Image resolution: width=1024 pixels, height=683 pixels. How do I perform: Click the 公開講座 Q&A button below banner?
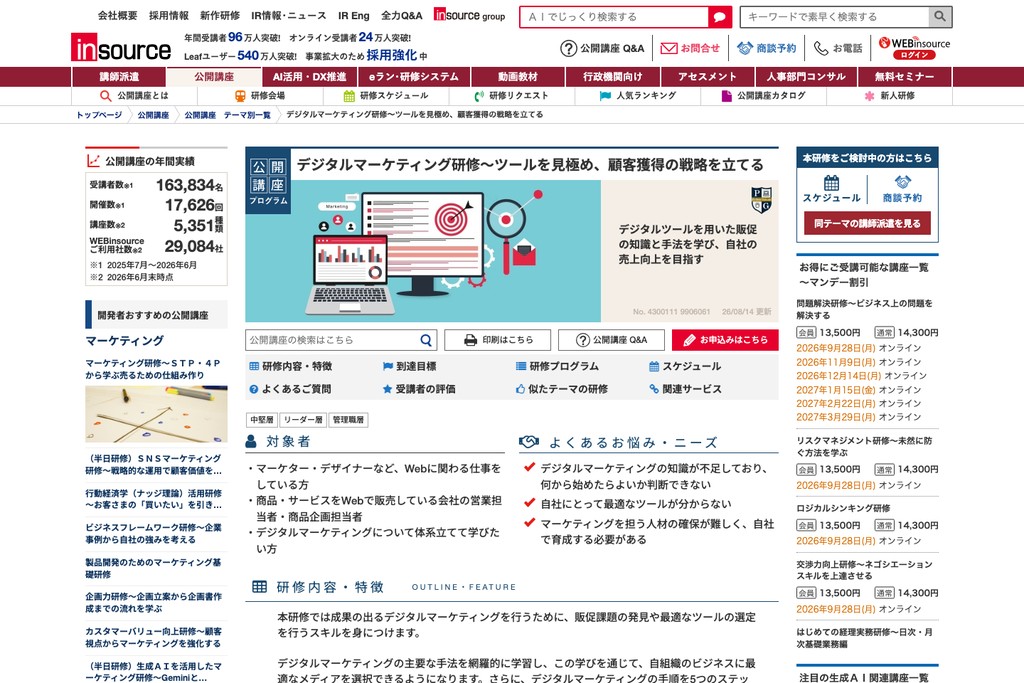[611, 340]
